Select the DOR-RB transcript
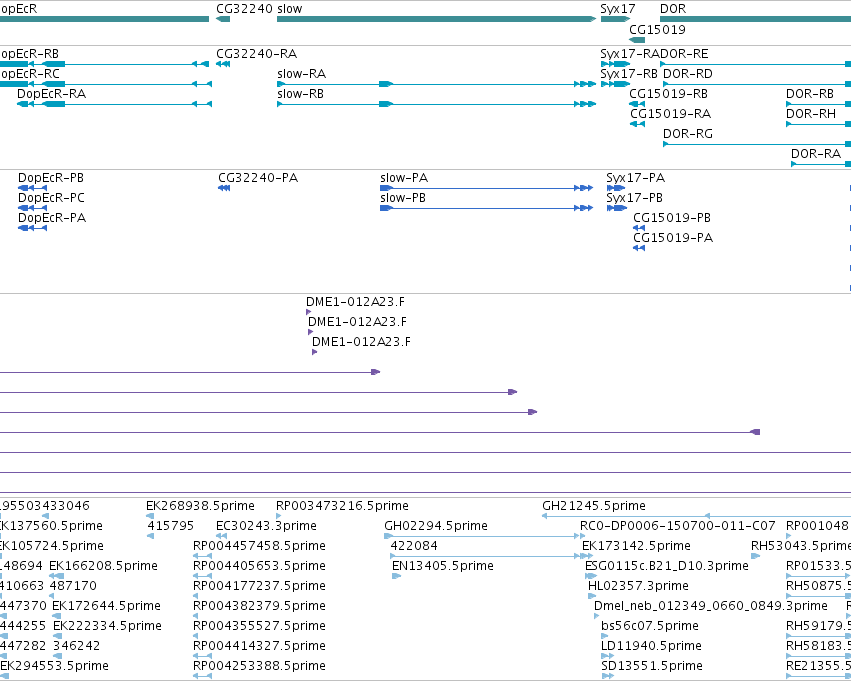Screen dimensions: 851x681 810,94
